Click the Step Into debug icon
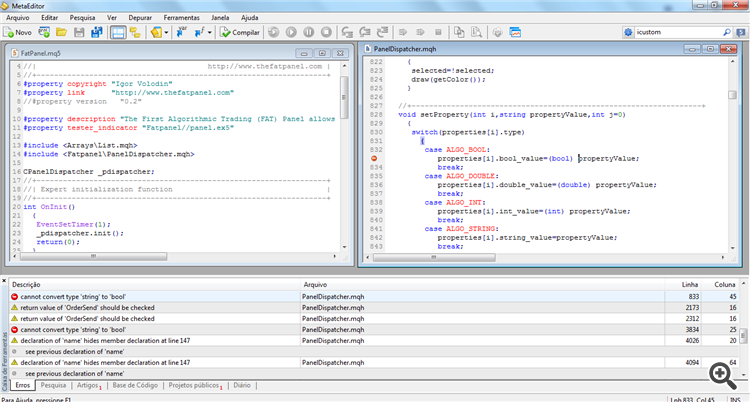 [347, 33]
